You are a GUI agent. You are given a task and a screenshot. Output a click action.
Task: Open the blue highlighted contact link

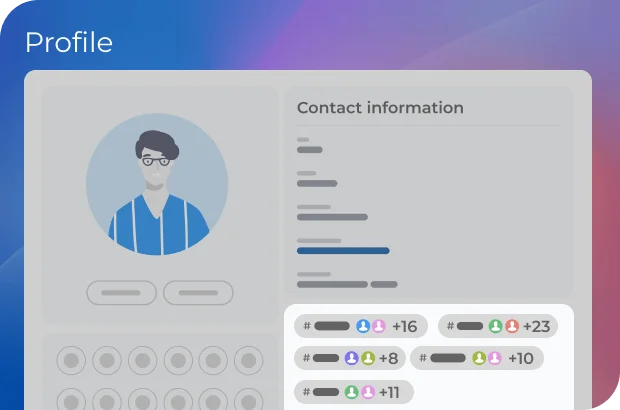pyautogui.click(x=343, y=250)
